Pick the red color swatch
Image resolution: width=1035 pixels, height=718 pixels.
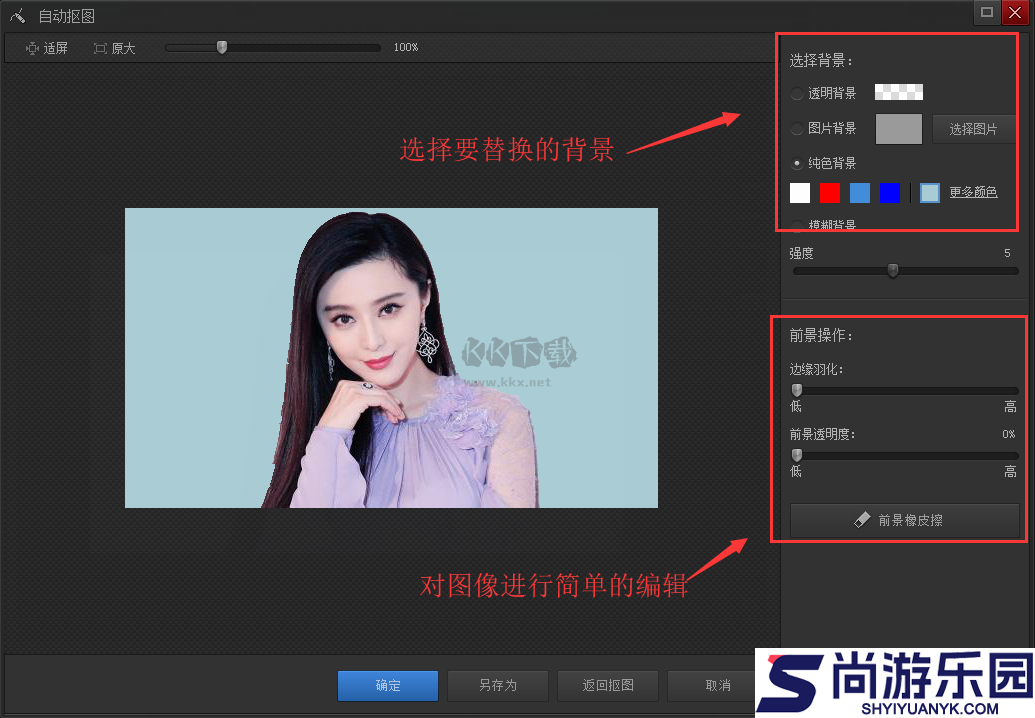click(830, 193)
